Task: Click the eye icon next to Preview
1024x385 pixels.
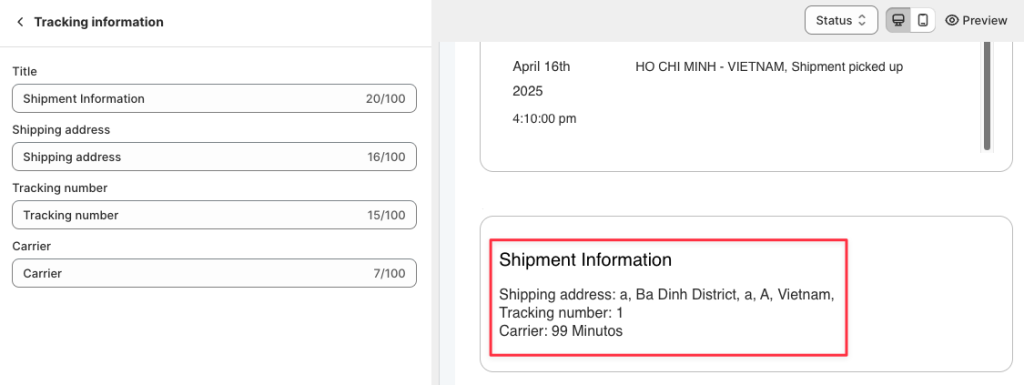Action: click(952, 20)
